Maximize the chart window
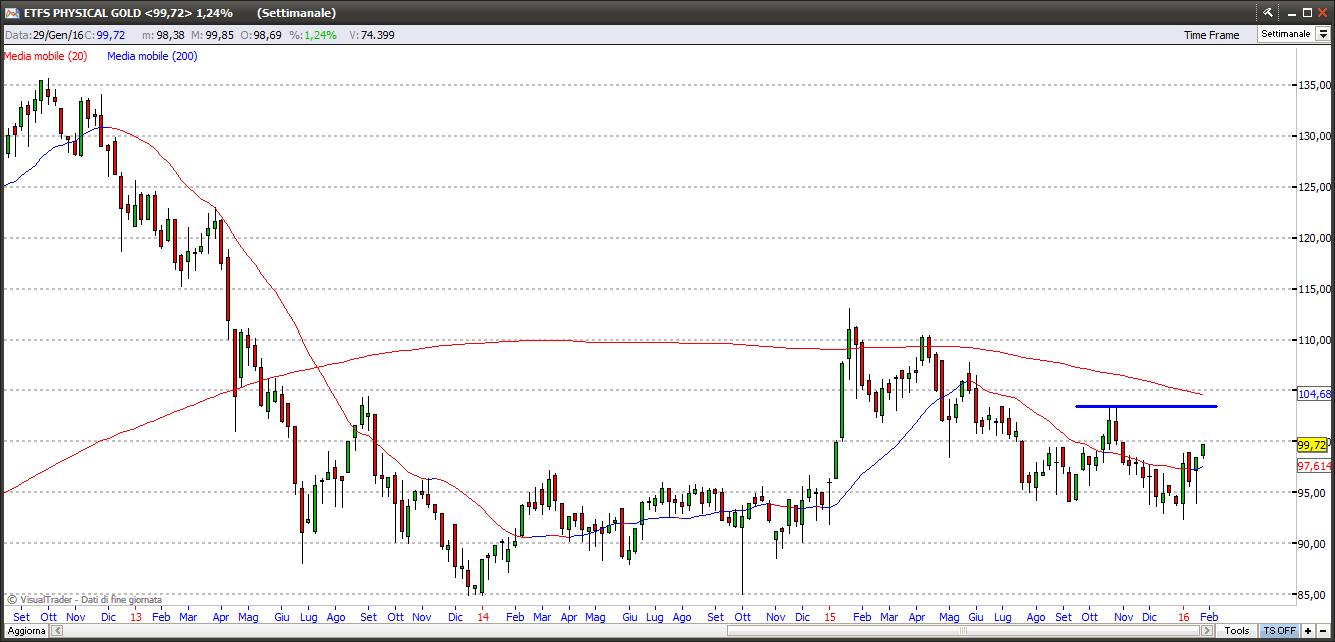The height and width of the screenshot is (642, 1335). (1307, 12)
